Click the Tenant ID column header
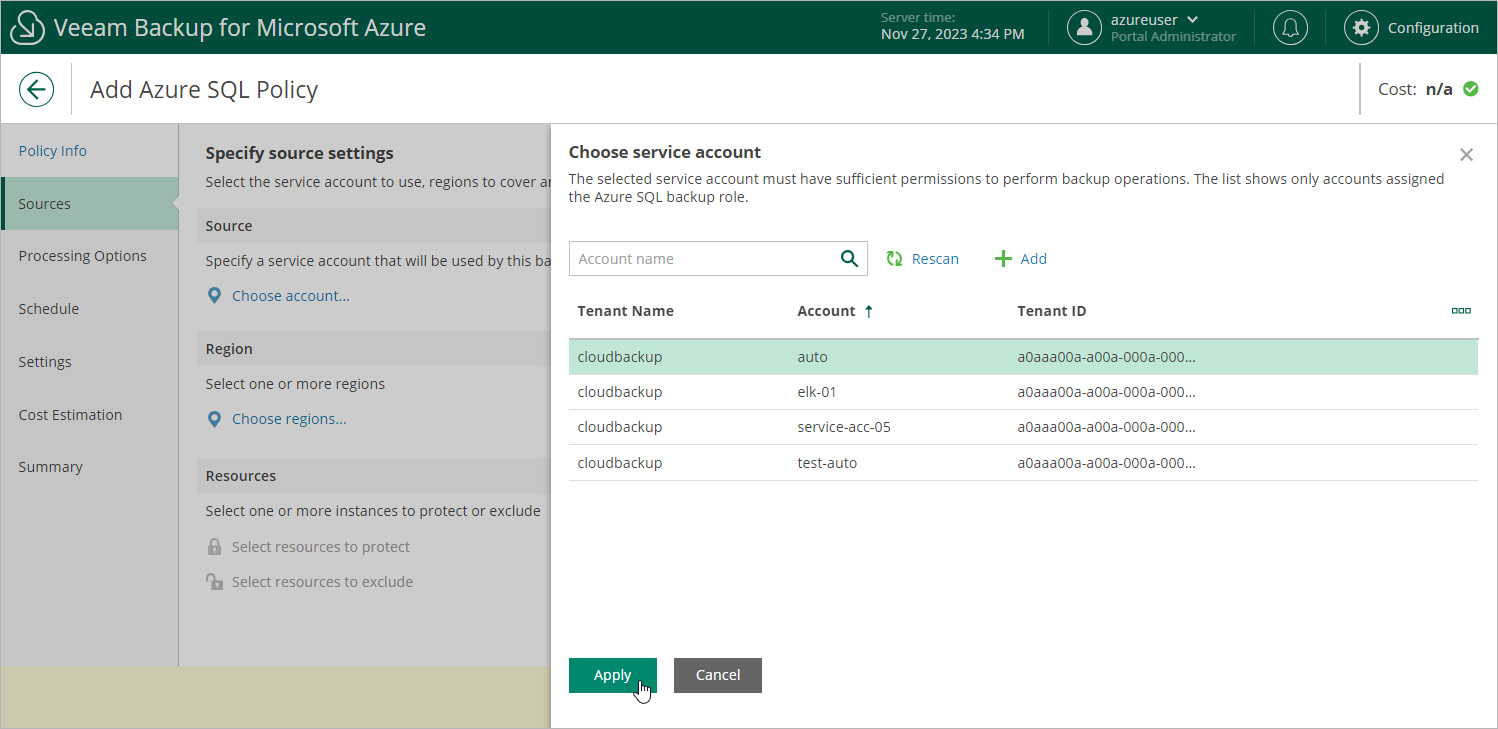 pyautogui.click(x=1051, y=311)
